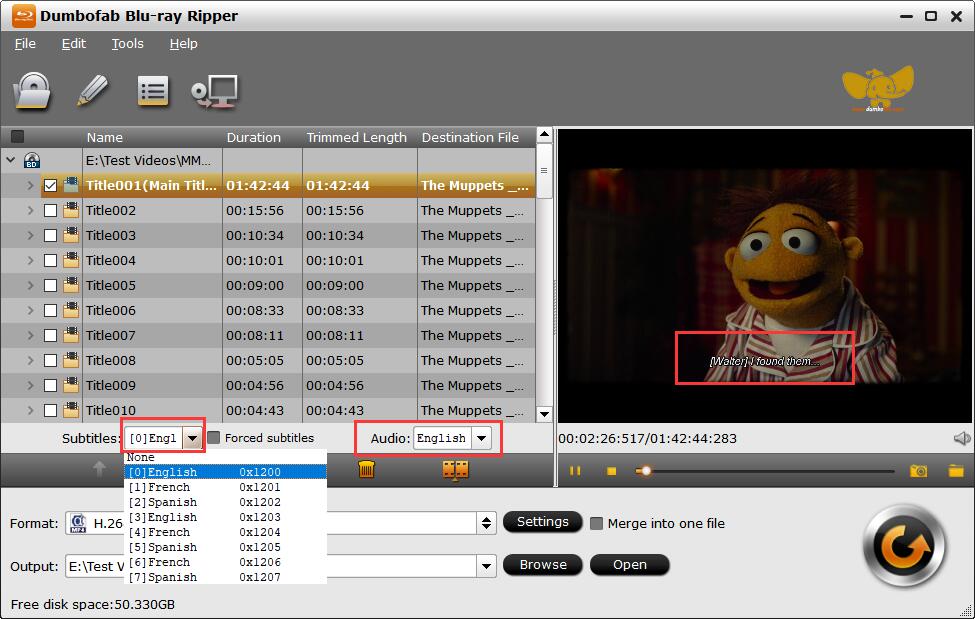Start conversion with the orange Convert button

tap(903, 546)
